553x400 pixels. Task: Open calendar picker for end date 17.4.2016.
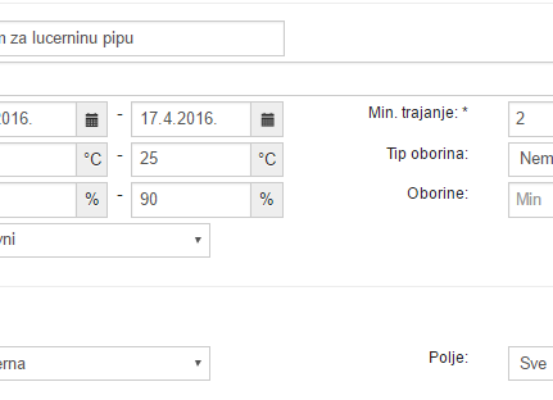pyautogui.click(x=267, y=119)
